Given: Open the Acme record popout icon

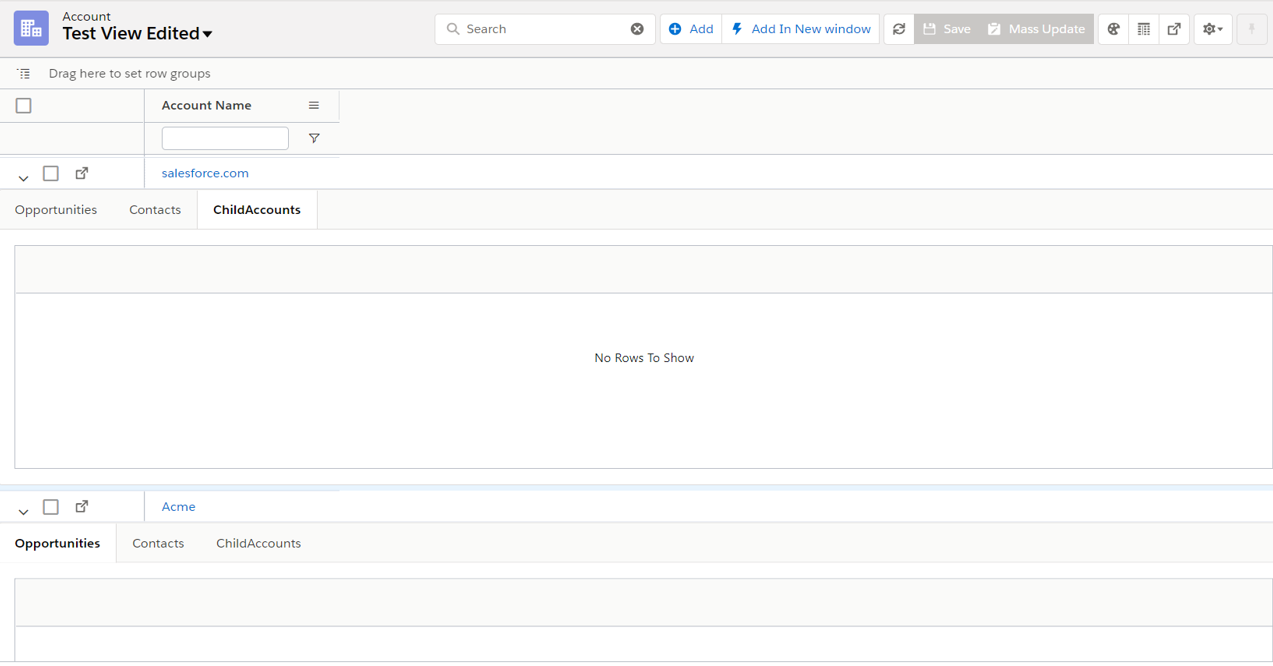Looking at the screenshot, I should [82, 507].
